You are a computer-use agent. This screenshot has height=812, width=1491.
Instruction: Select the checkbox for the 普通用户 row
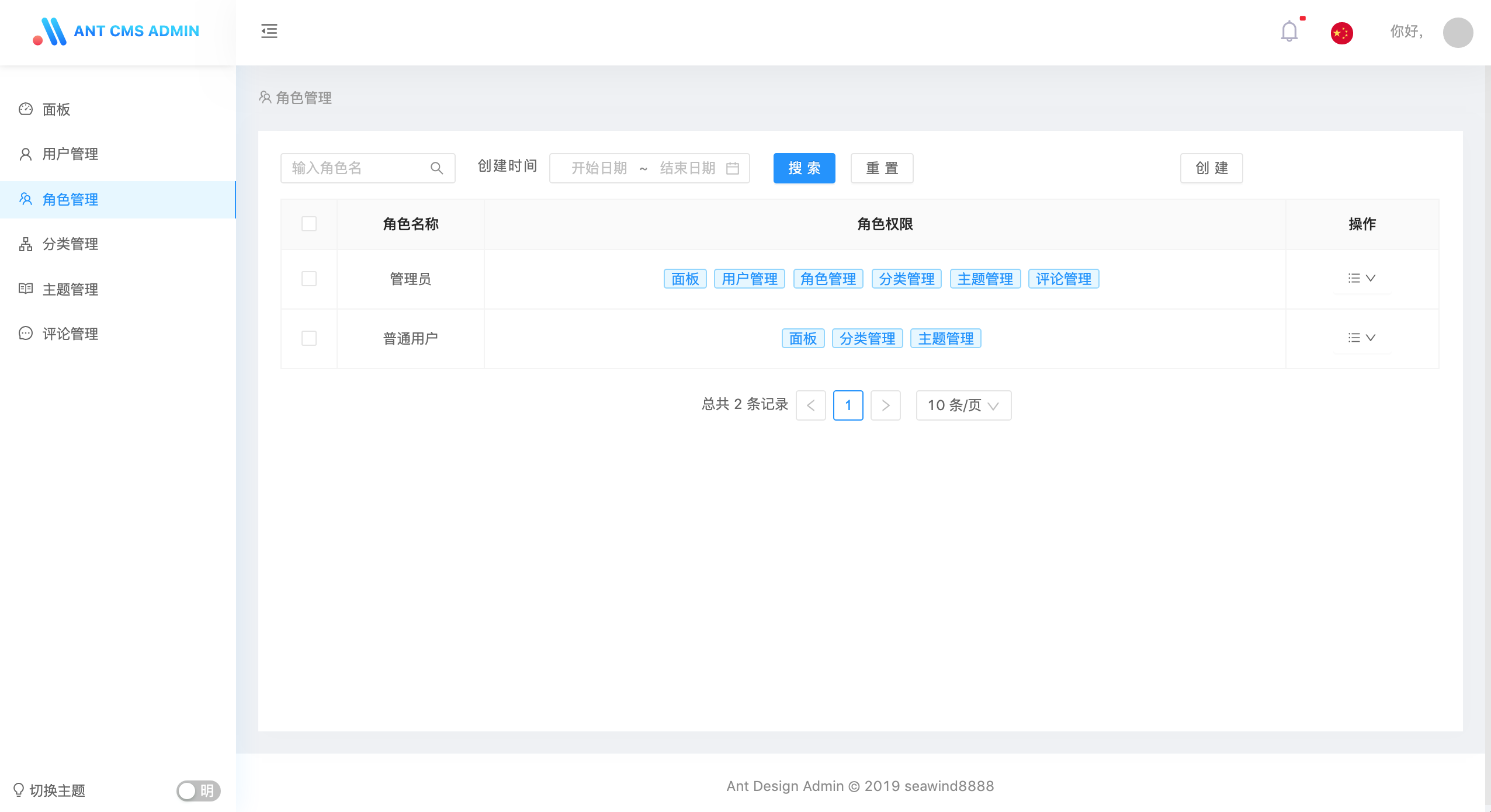tap(309, 338)
